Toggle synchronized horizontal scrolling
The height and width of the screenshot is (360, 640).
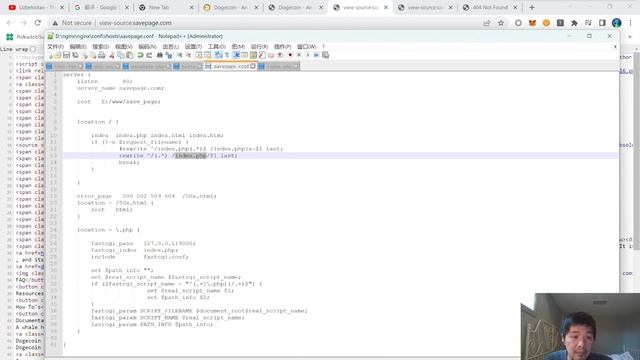[207, 55]
